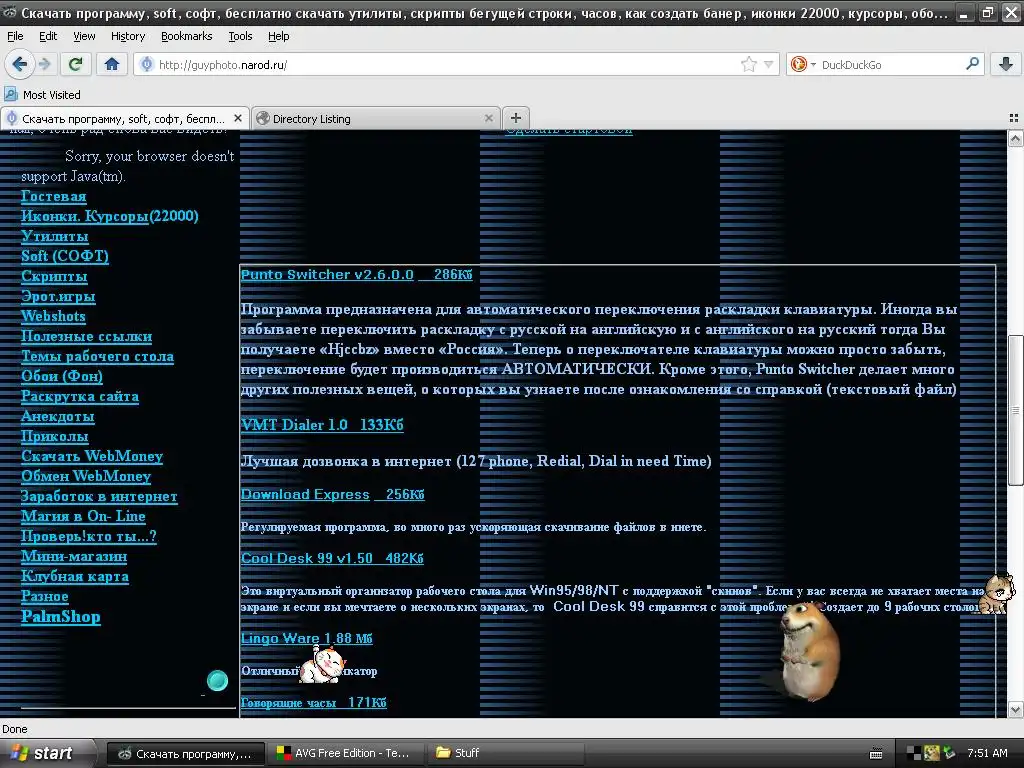Open the Stuff folder taskbar item
This screenshot has width=1024, height=768.
(505, 754)
